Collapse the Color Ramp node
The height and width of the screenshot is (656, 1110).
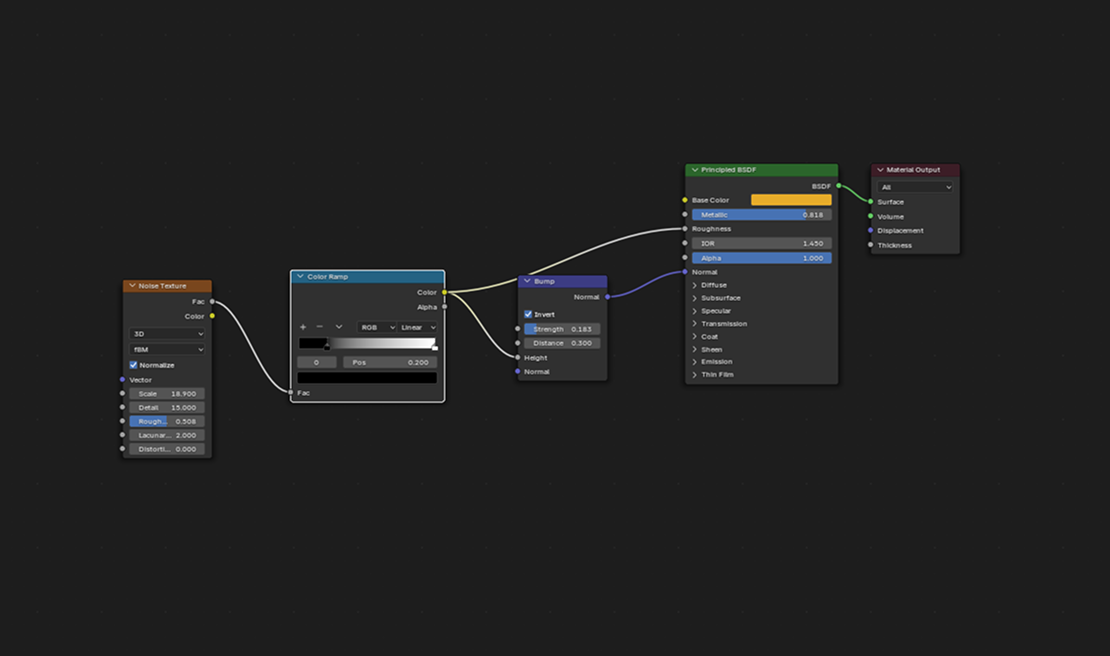(x=300, y=277)
